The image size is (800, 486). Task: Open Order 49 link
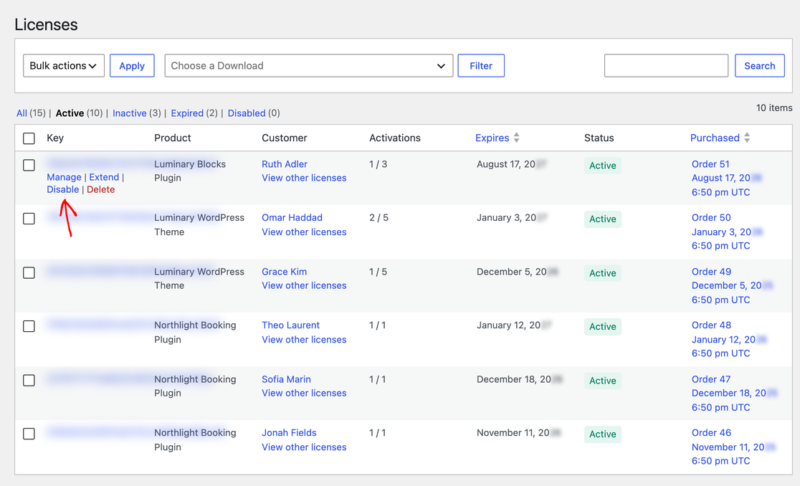711,272
